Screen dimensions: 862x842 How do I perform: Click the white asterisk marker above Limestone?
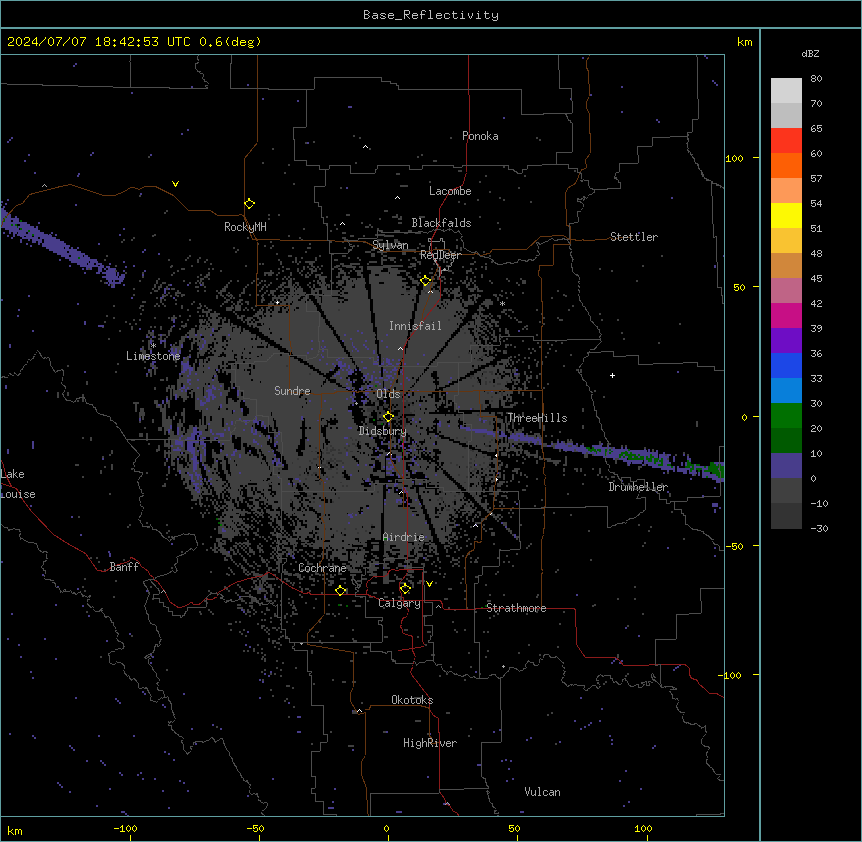[153, 345]
